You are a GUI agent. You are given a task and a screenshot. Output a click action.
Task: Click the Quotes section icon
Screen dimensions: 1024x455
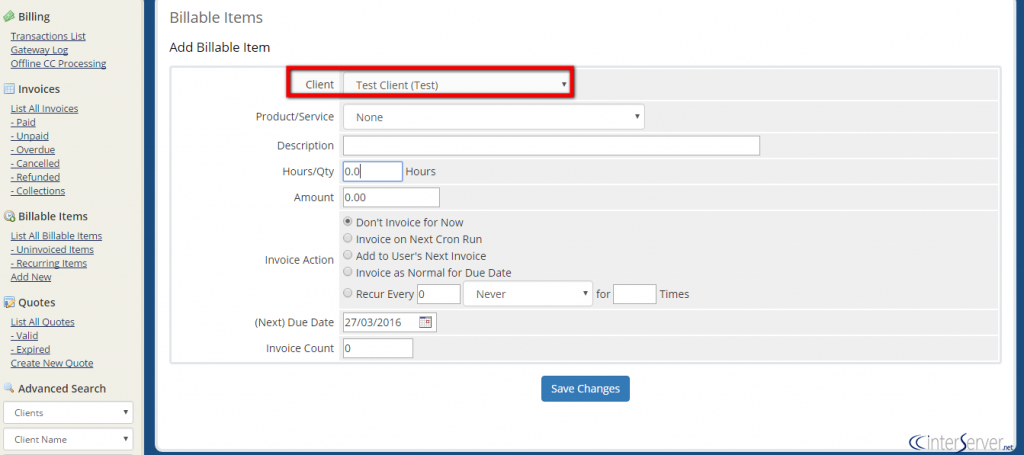(9, 302)
